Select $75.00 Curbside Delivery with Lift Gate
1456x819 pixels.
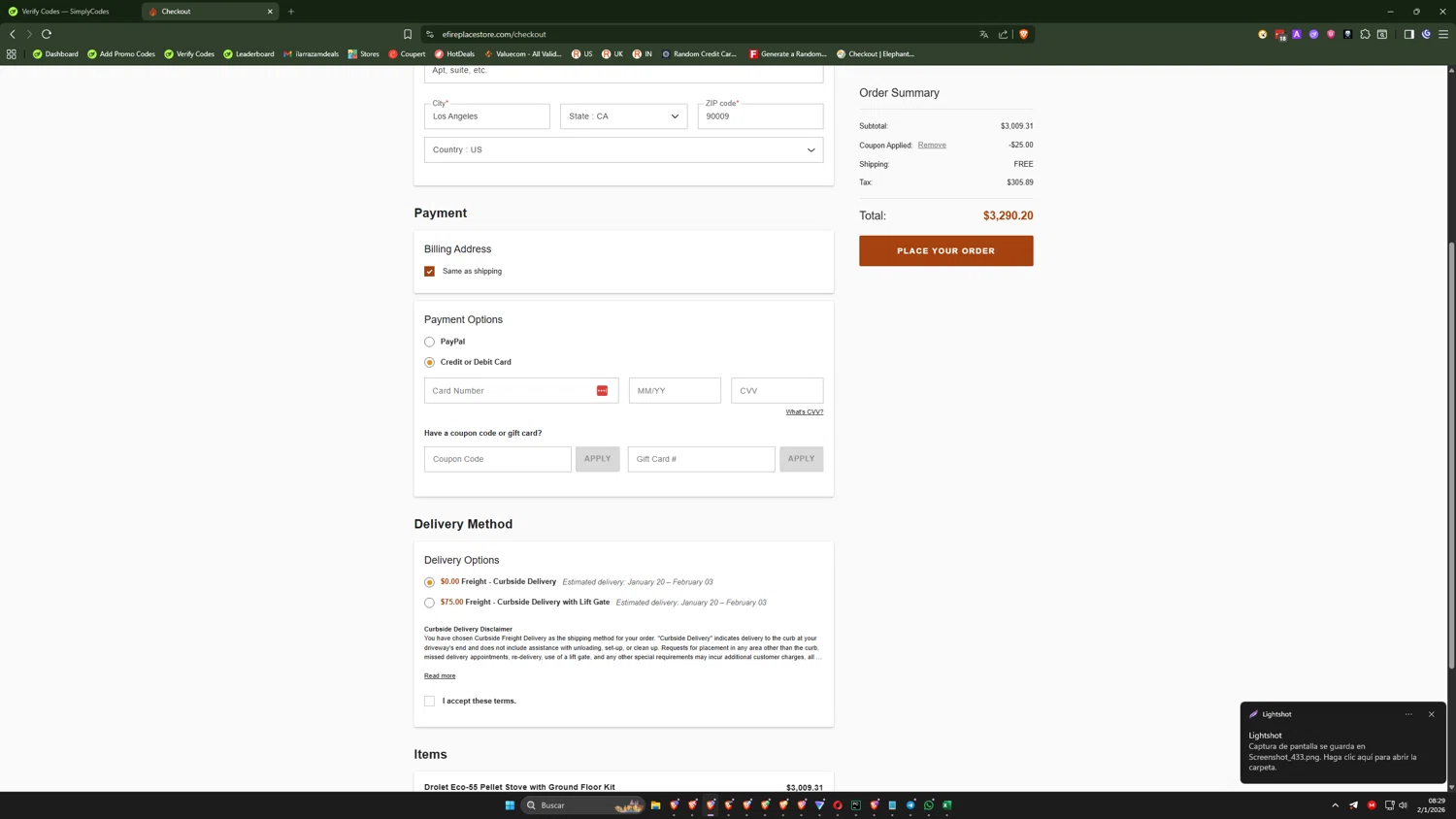pos(429,603)
